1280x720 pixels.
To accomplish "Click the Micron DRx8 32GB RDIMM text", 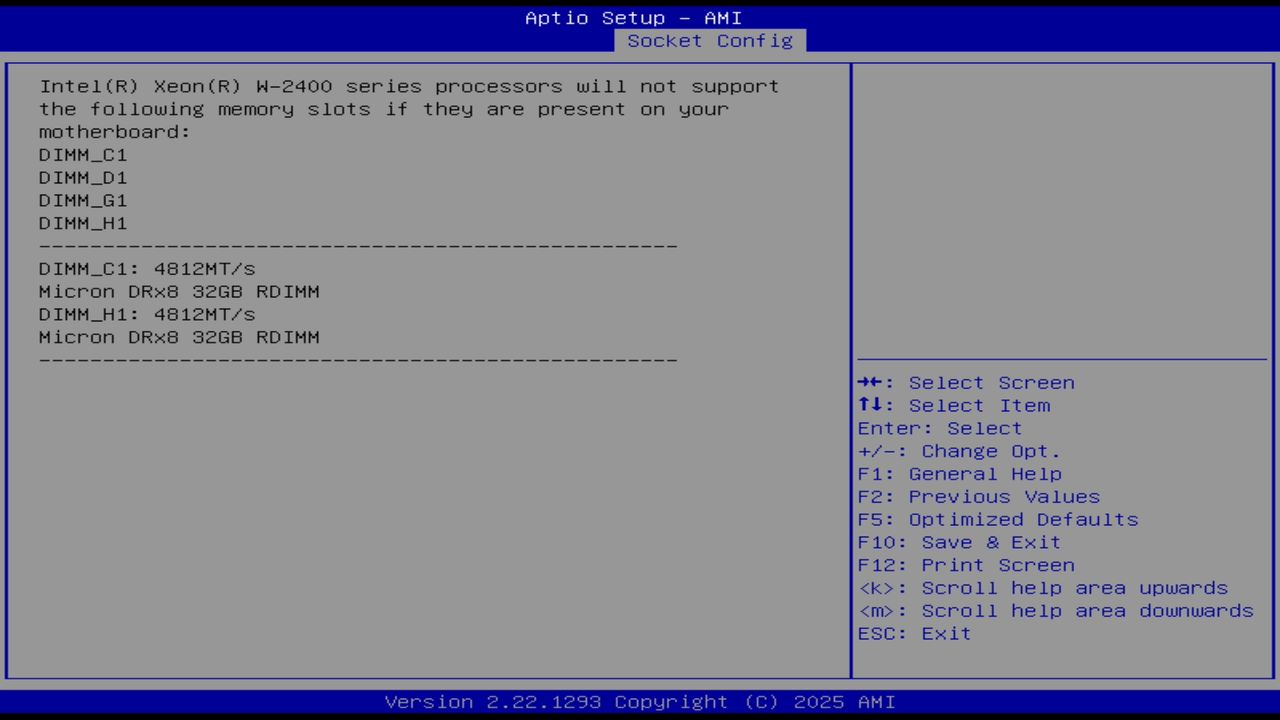I will (179, 291).
